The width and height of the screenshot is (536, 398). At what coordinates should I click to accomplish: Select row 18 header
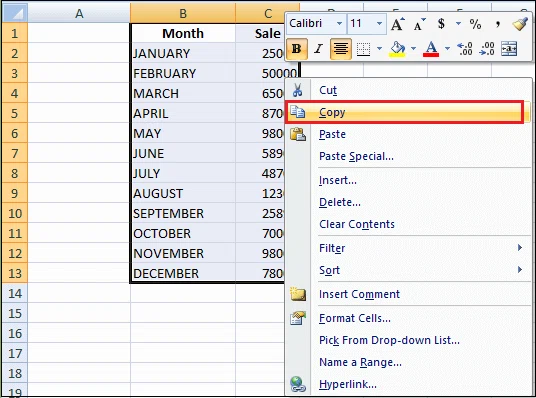point(15,373)
